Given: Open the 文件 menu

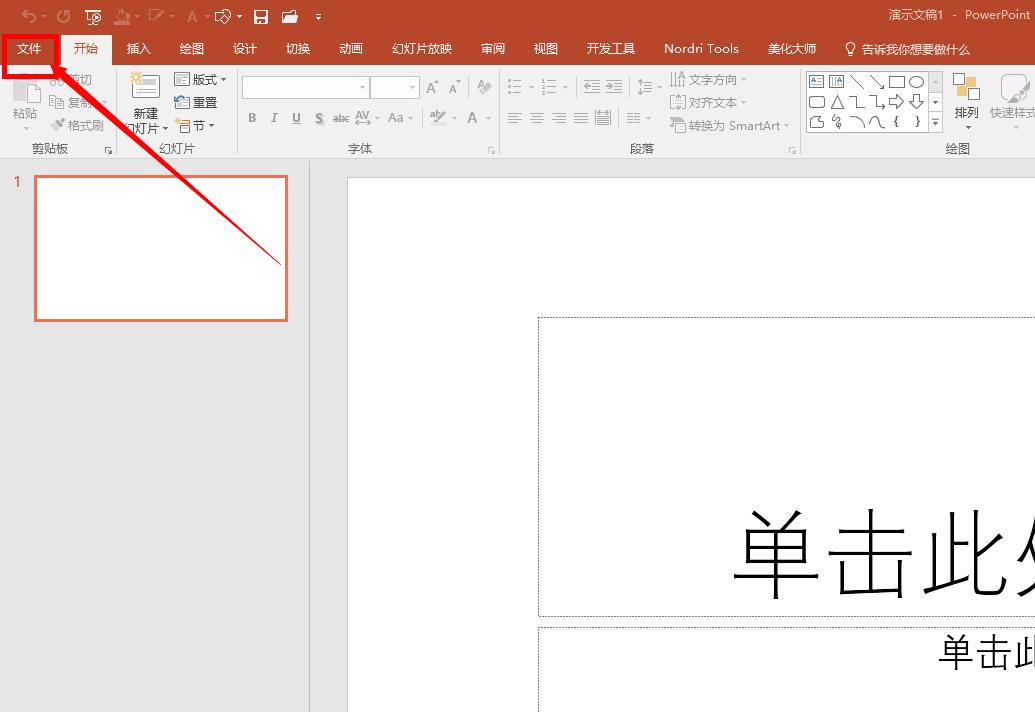Looking at the screenshot, I should click(x=28, y=48).
